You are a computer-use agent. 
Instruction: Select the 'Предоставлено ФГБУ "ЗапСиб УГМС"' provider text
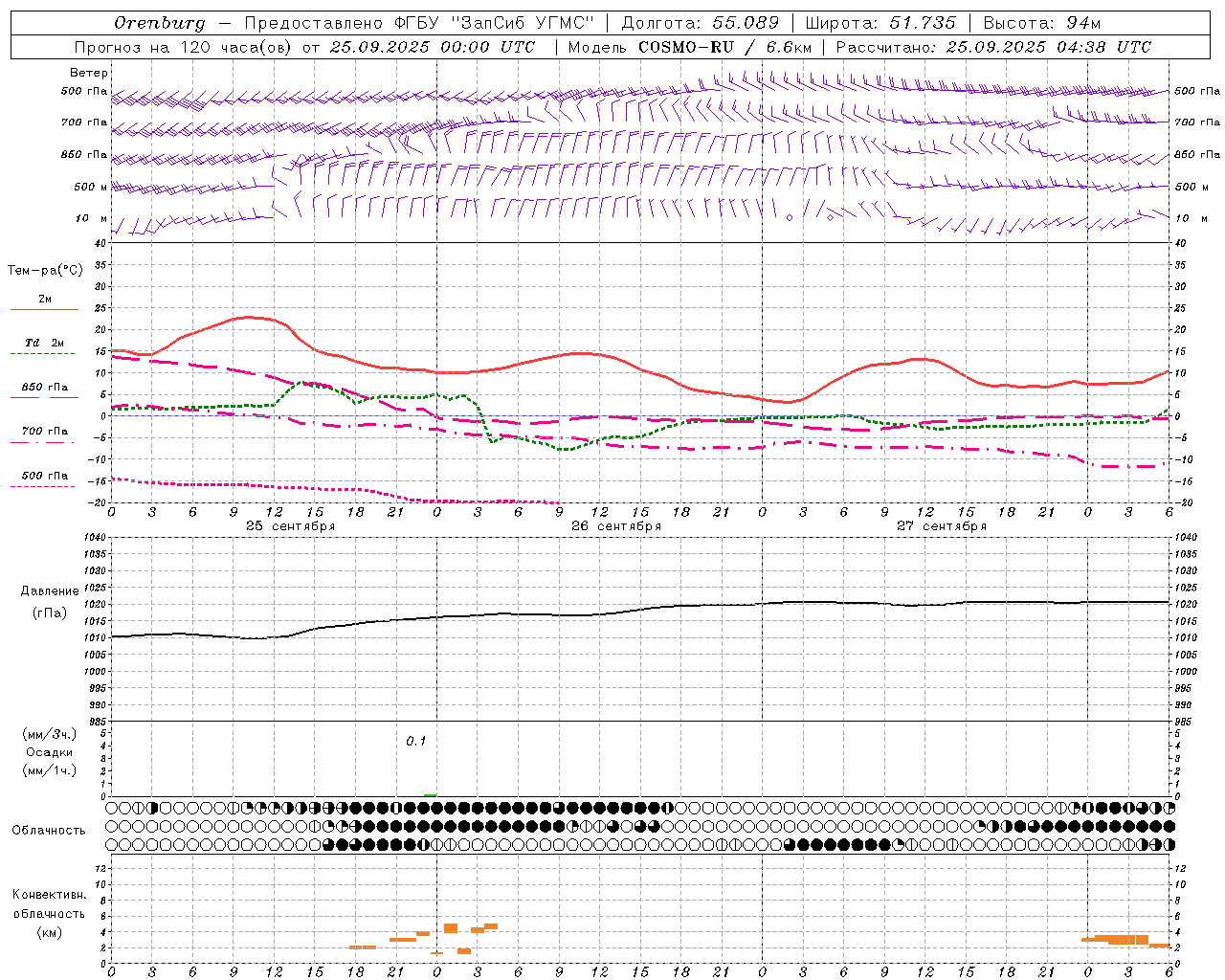tap(420, 23)
